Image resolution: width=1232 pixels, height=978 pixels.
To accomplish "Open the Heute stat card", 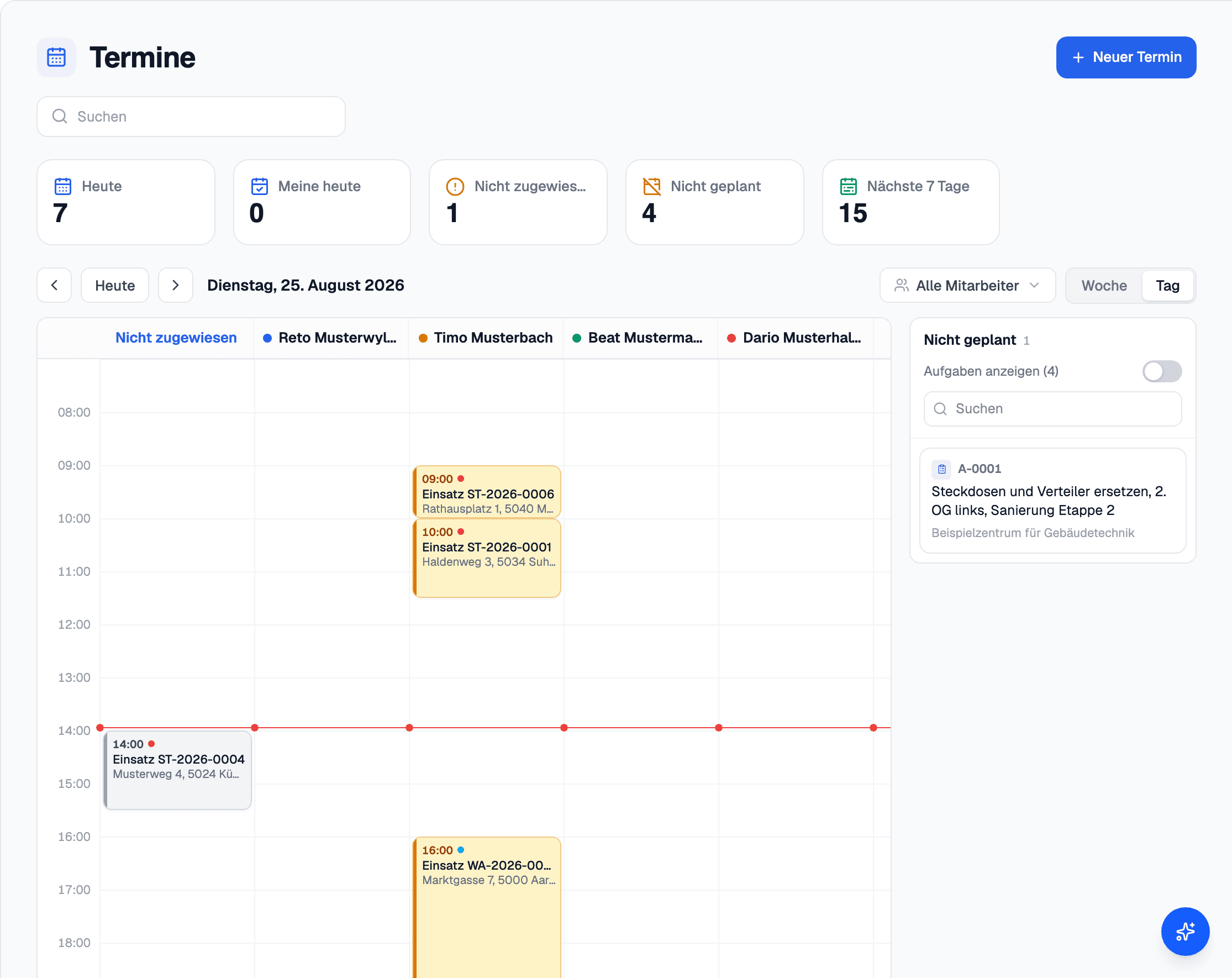I will [x=126, y=202].
